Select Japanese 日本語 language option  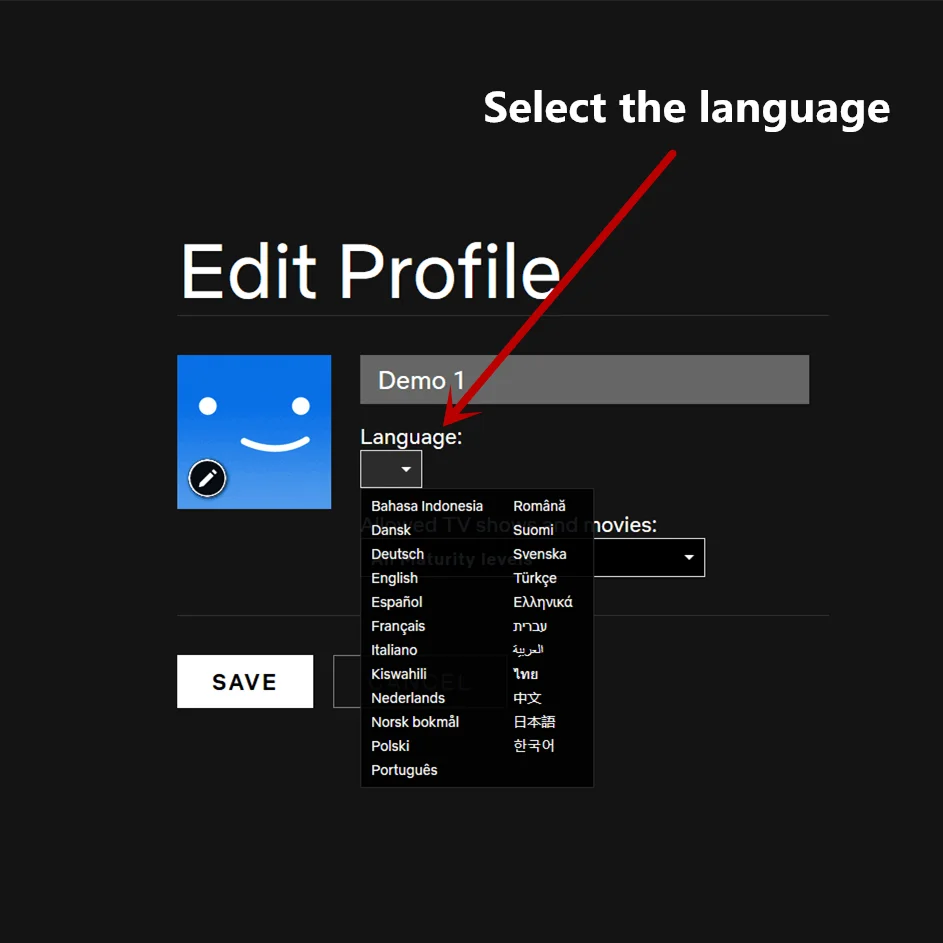point(534,722)
